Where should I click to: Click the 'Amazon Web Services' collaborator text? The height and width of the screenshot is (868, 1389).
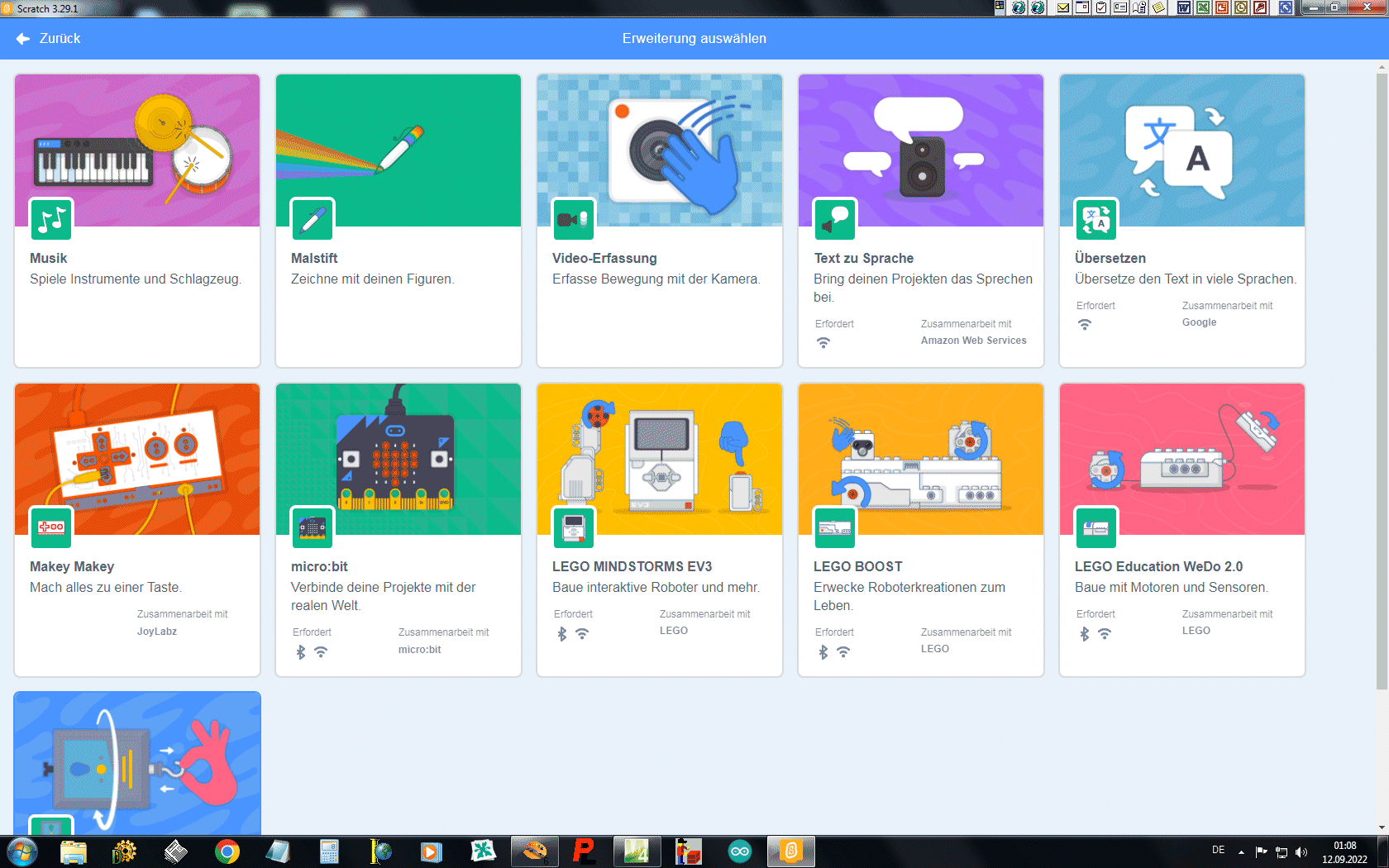tap(974, 341)
